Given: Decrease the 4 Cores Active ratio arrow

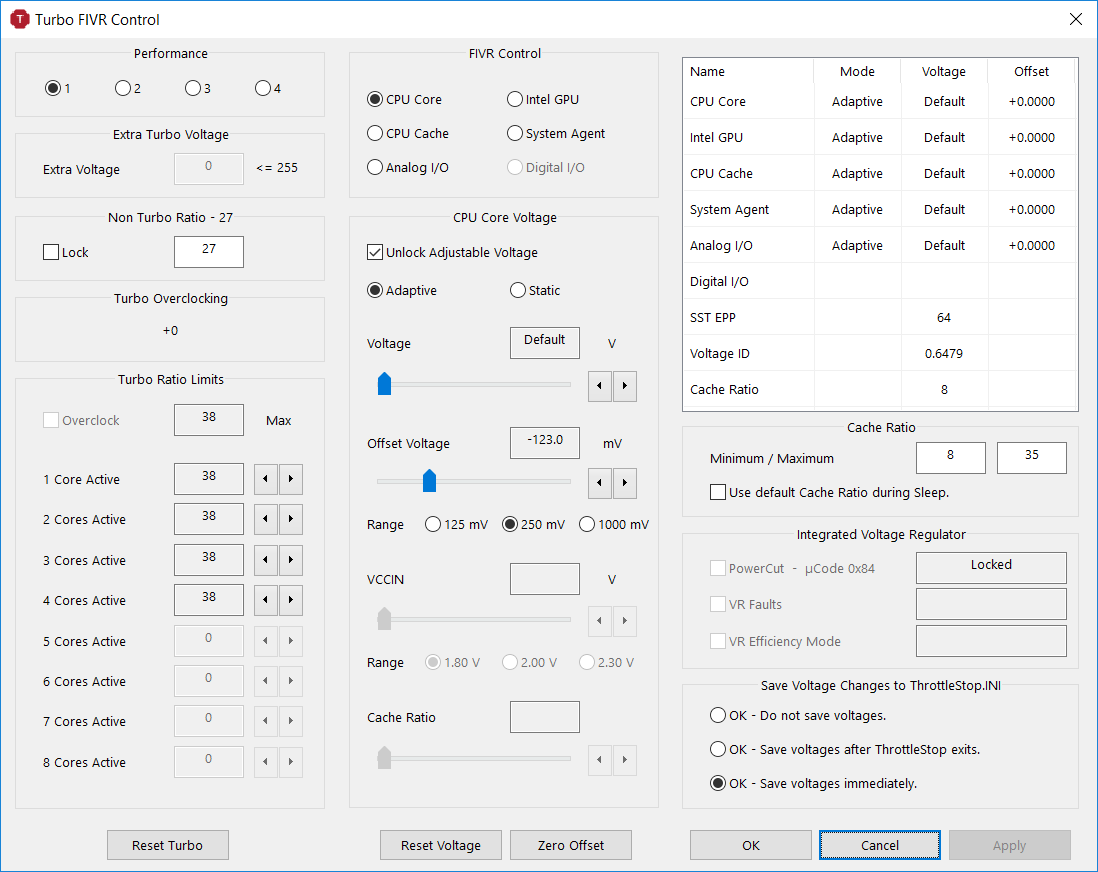Looking at the screenshot, I should click(265, 601).
